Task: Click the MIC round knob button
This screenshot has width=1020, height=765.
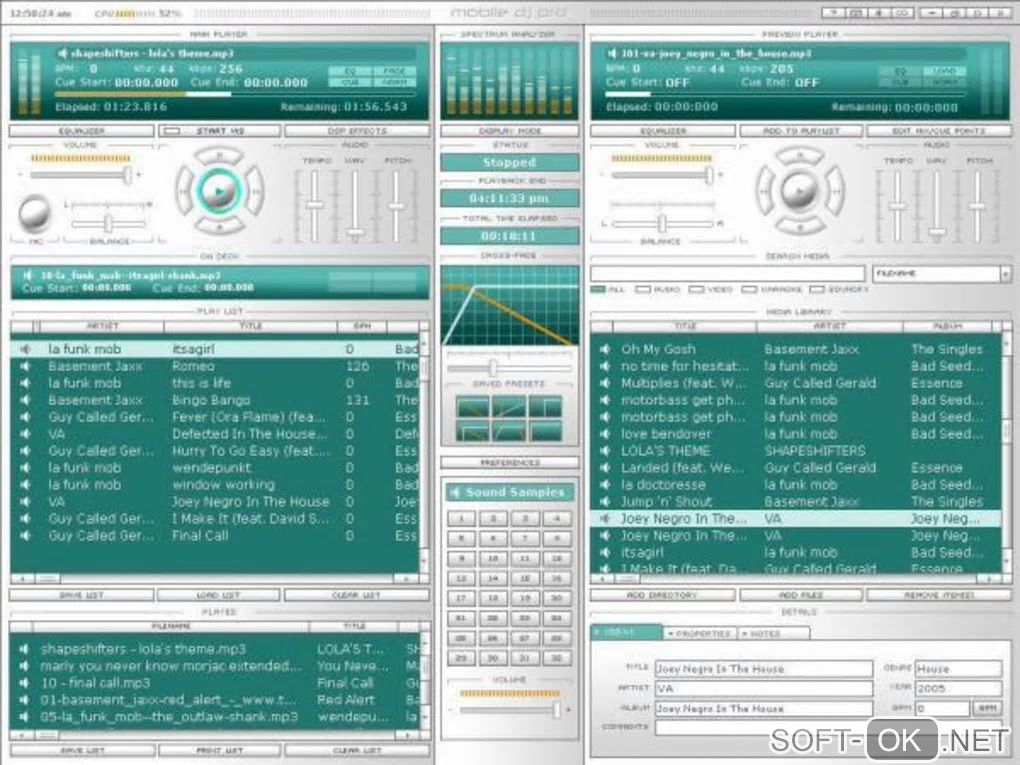Action: (34, 214)
